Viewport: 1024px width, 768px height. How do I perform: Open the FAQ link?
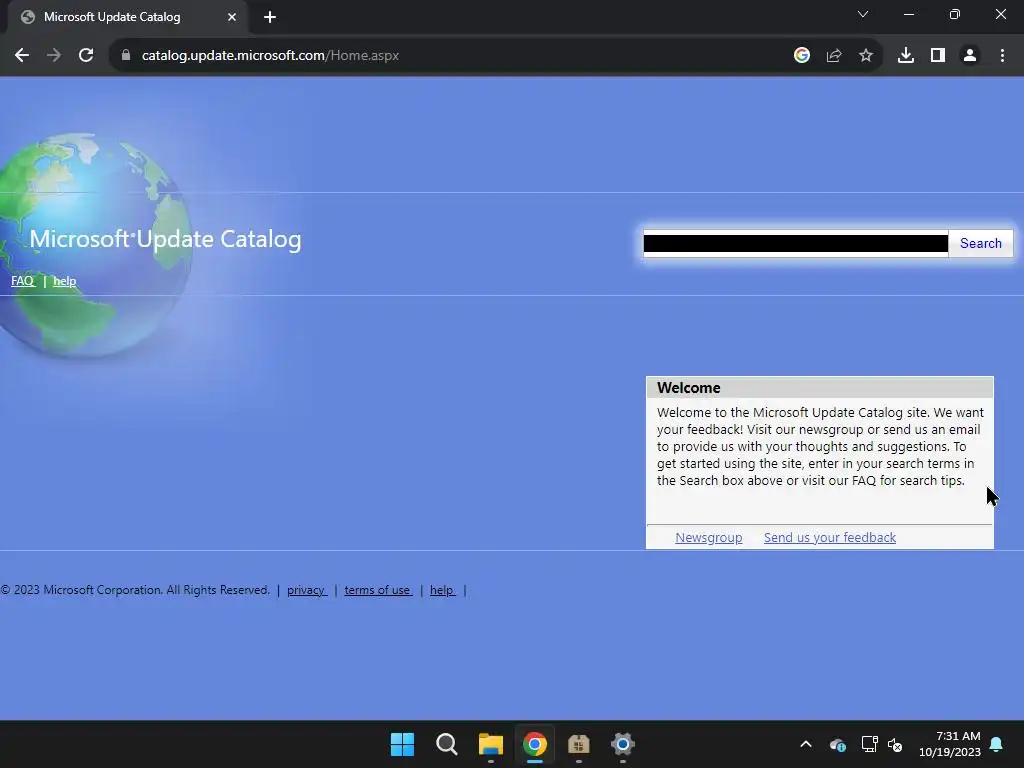(x=23, y=281)
